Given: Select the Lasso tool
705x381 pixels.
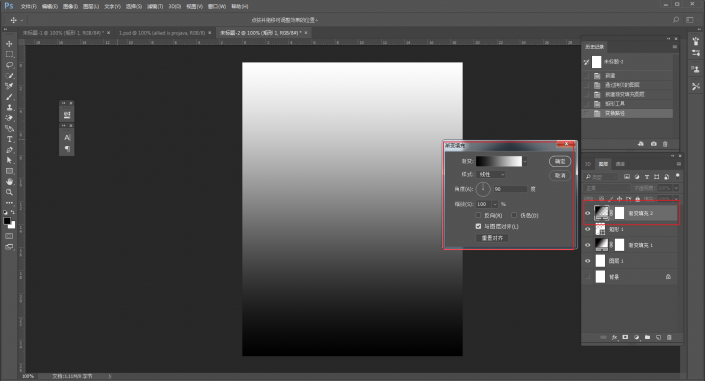Looking at the screenshot, I should tap(9, 65).
